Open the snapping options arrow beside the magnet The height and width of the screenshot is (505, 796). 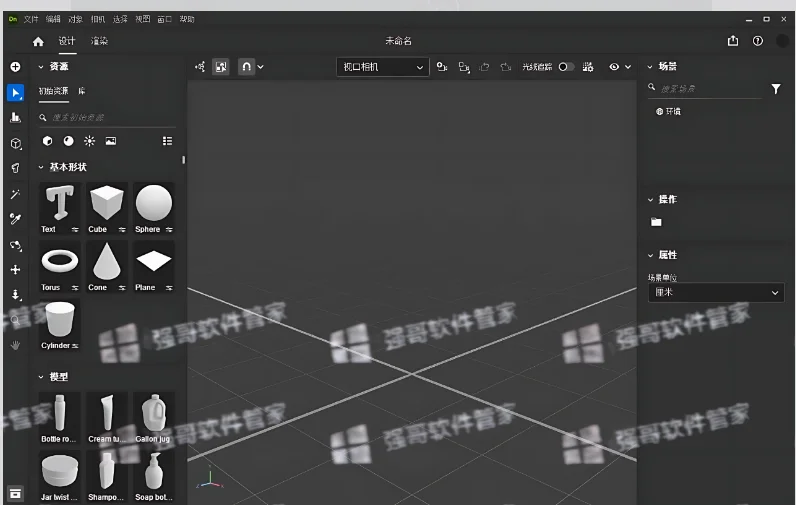click(260, 66)
